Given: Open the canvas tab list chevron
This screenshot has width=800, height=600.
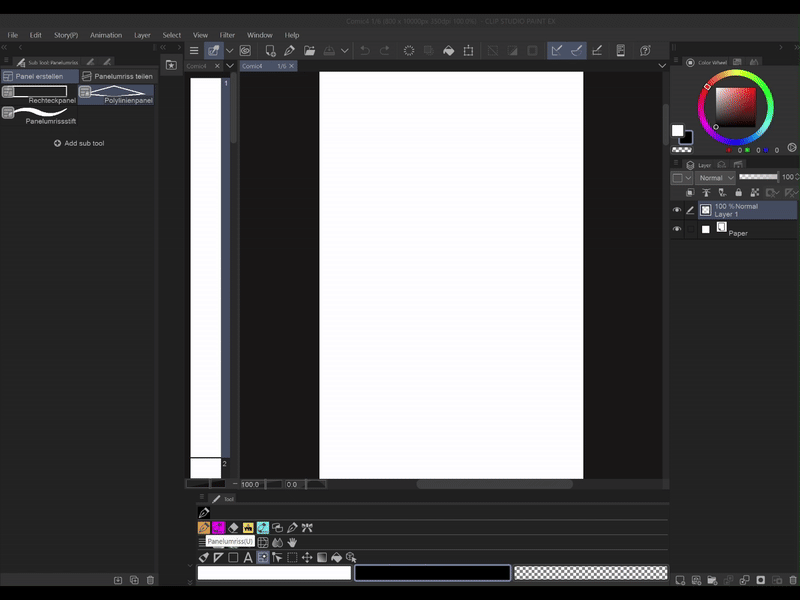Looking at the screenshot, I should (x=662, y=66).
